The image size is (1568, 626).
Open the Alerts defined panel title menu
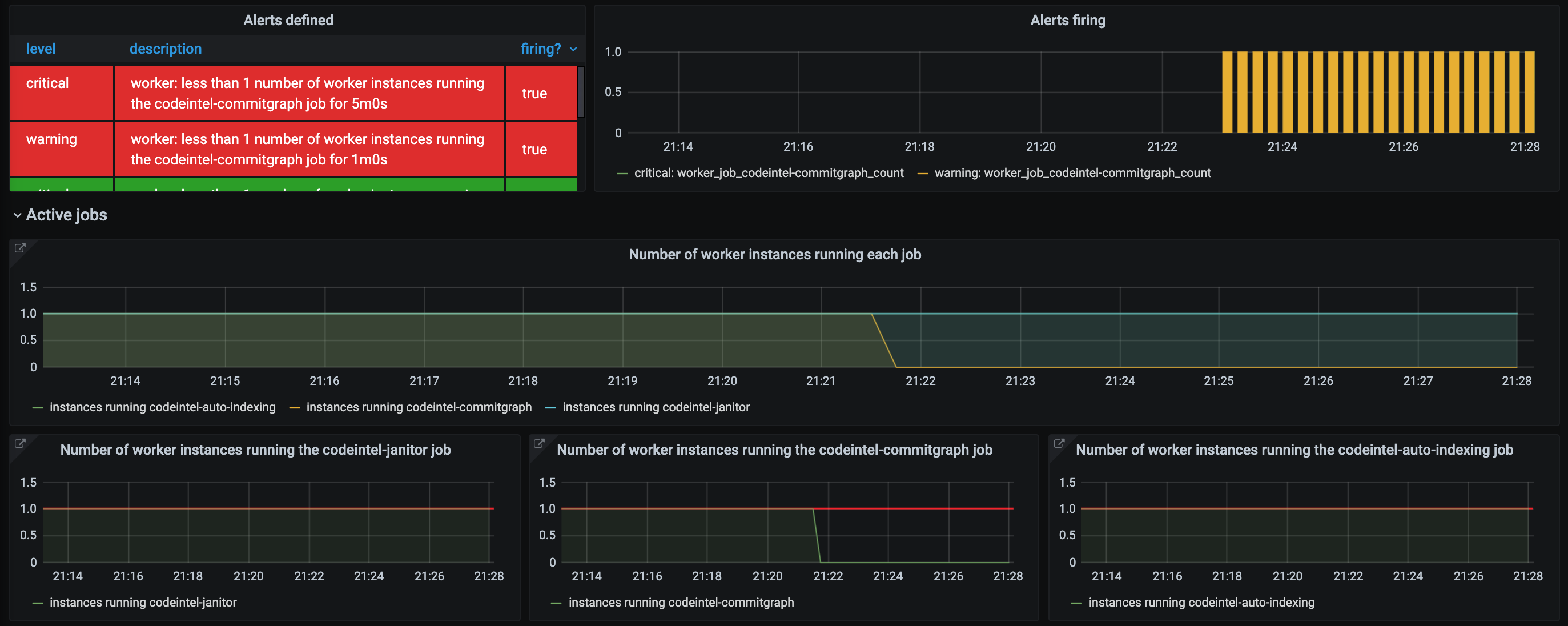[288, 20]
